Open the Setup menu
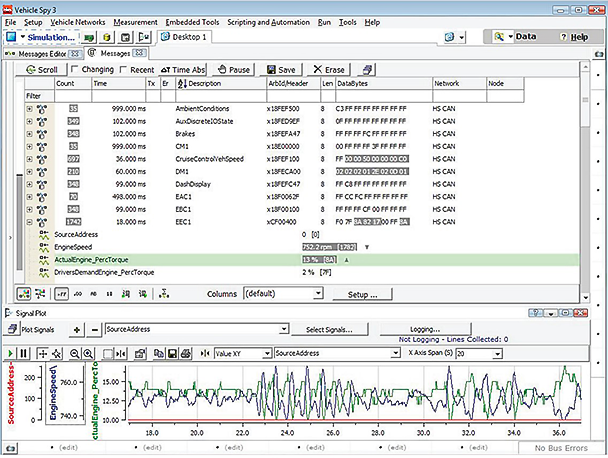608x458 pixels. click(x=33, y=22)
